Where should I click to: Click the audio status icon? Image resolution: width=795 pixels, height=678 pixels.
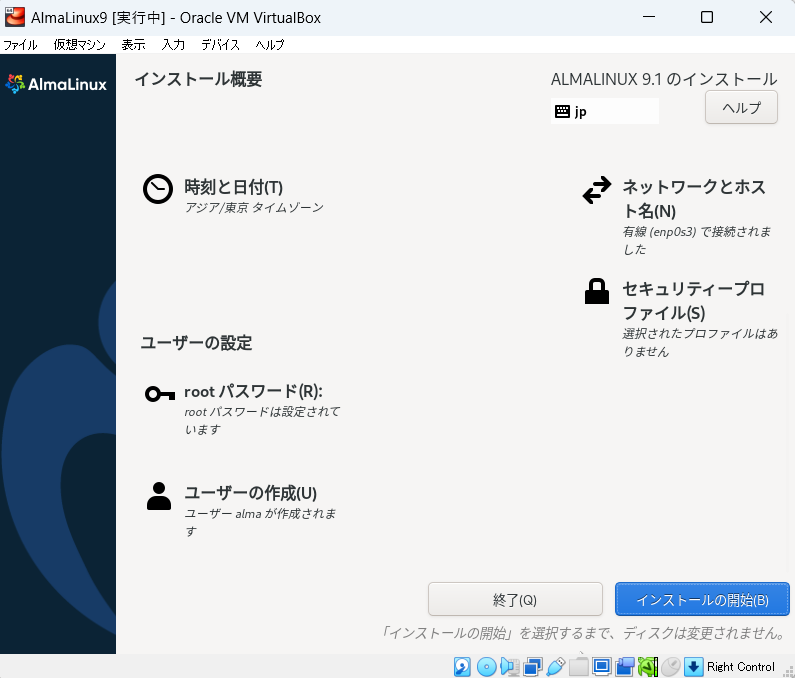pos(510,666)
